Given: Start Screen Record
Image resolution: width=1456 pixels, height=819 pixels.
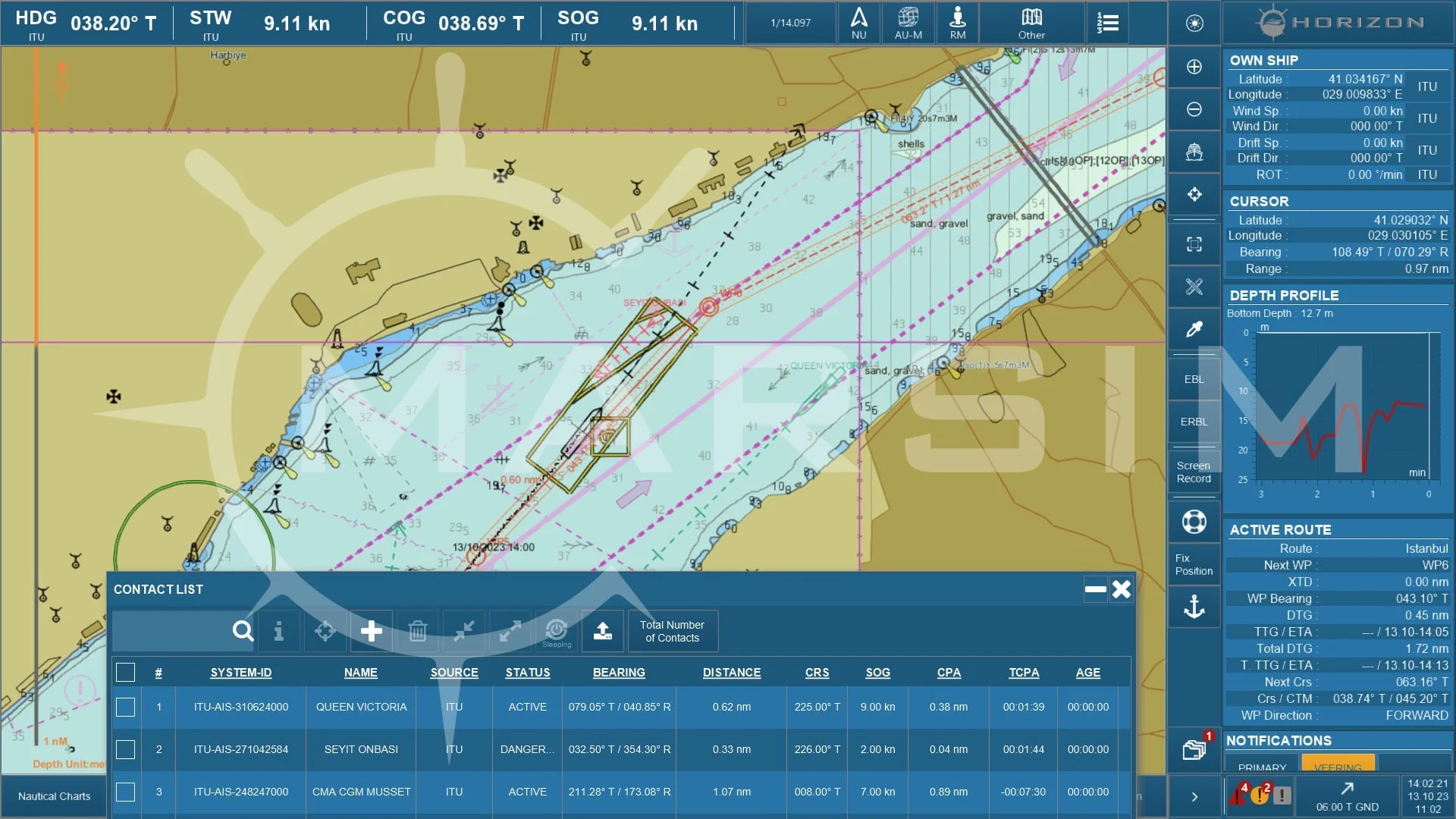Looking at the screenshot, I should click(x=1194, y=472).
